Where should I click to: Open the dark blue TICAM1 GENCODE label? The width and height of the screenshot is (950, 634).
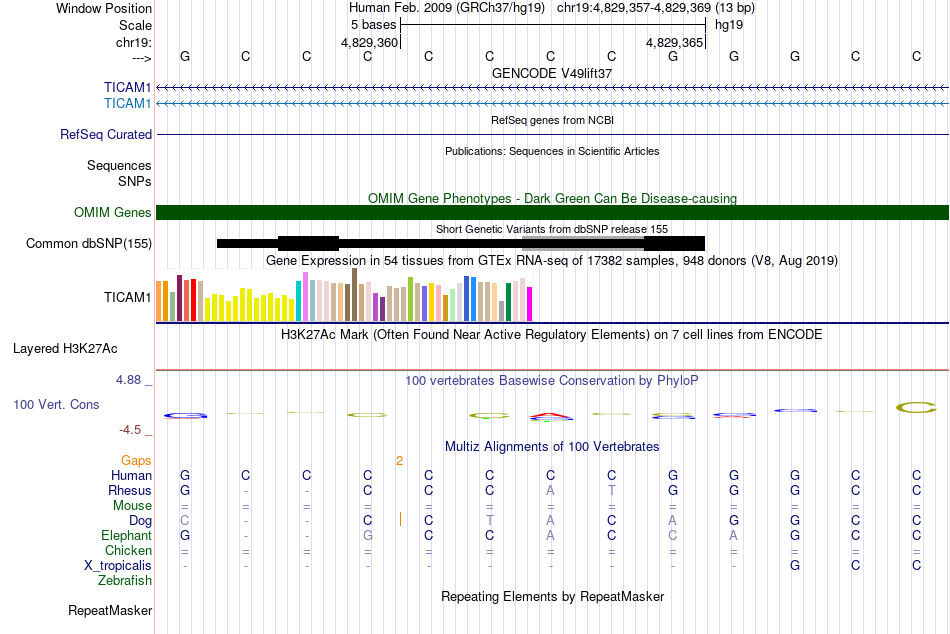pyautogui.click(x=127, y=87)
